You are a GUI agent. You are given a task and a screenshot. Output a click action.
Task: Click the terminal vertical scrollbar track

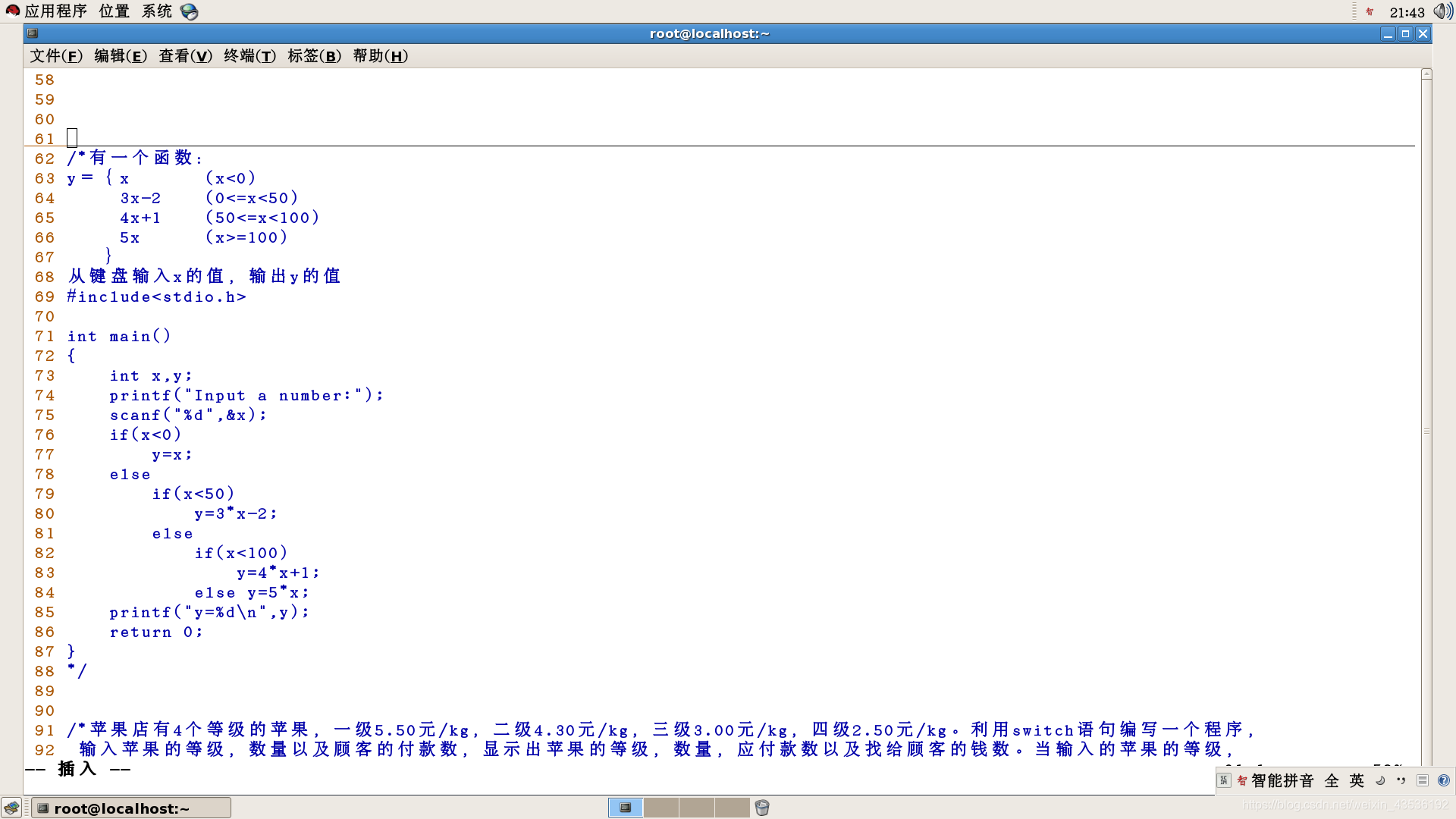click(x=1426, y=303)
